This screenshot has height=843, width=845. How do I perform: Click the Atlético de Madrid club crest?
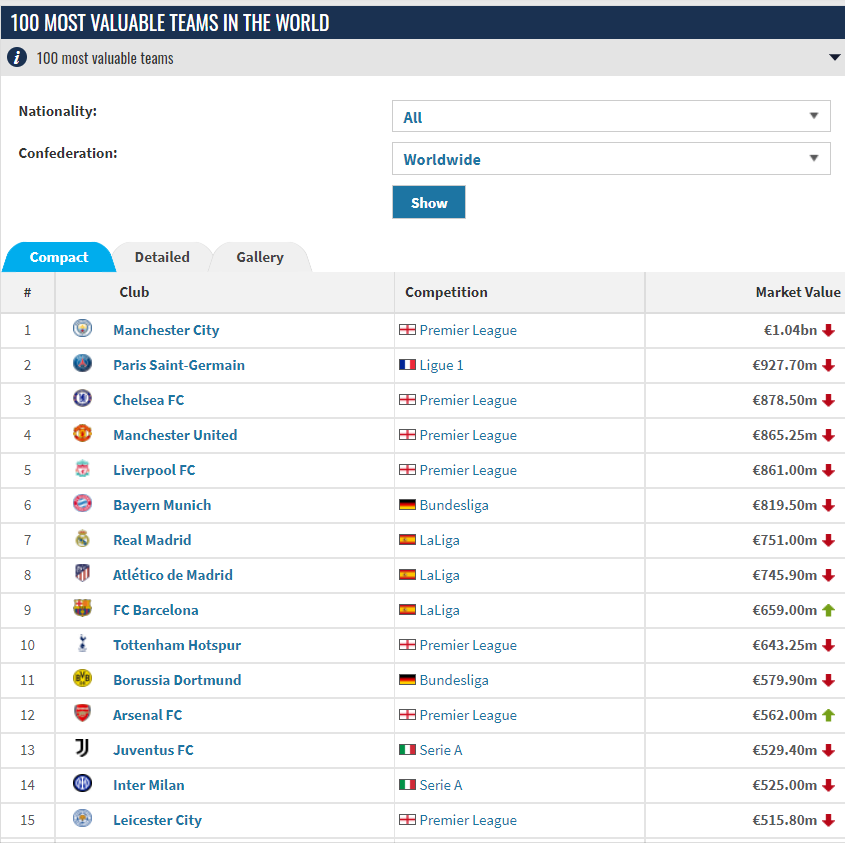82,573
